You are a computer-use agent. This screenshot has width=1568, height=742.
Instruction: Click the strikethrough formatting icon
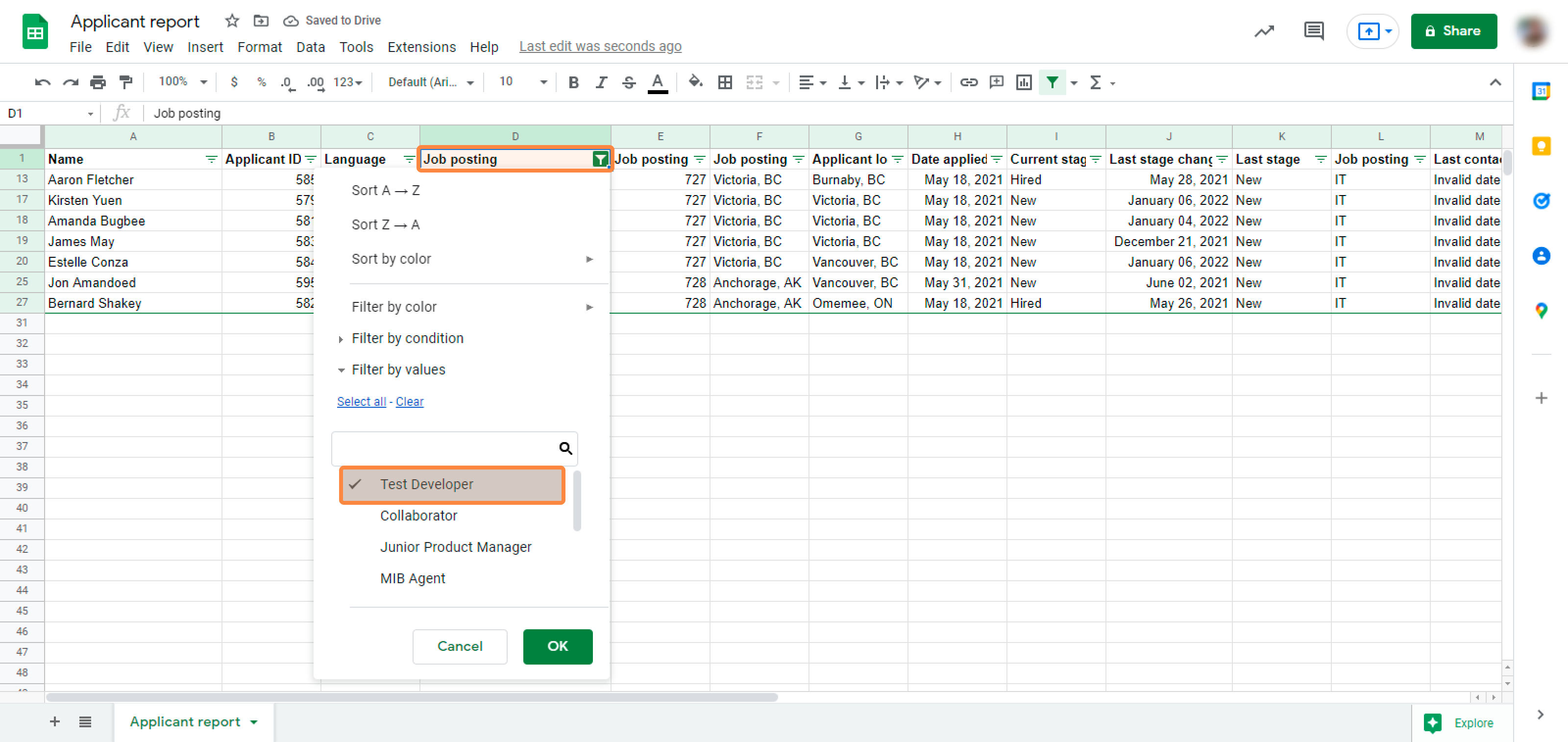tap(629, 82)
